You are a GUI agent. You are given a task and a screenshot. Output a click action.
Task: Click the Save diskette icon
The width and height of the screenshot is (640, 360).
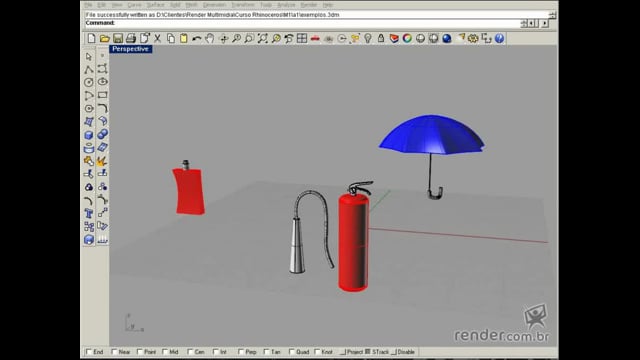(x=118, y=38)
